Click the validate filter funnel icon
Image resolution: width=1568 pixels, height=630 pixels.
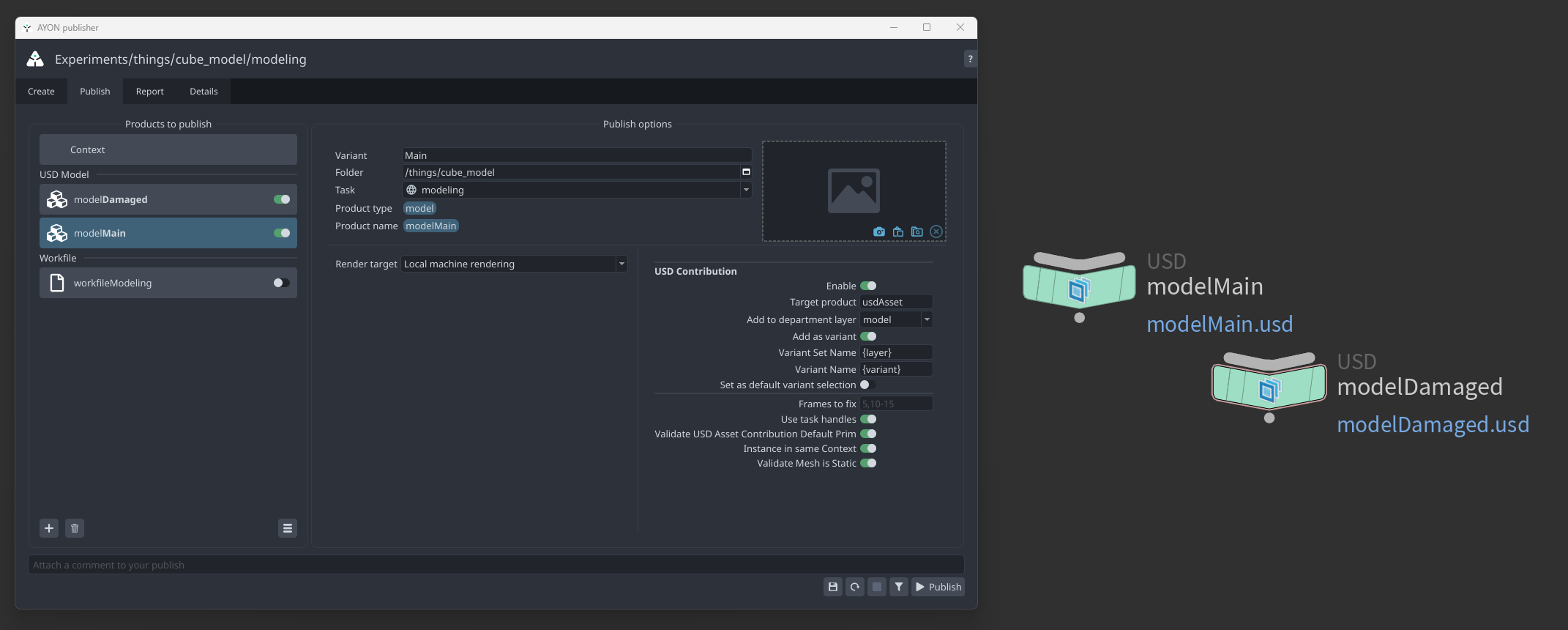(x=898, y=587)
